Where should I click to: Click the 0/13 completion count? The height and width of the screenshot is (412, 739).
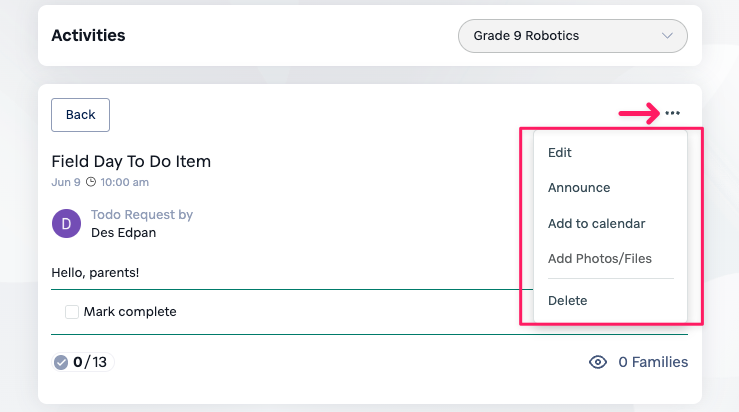(90, 362)
